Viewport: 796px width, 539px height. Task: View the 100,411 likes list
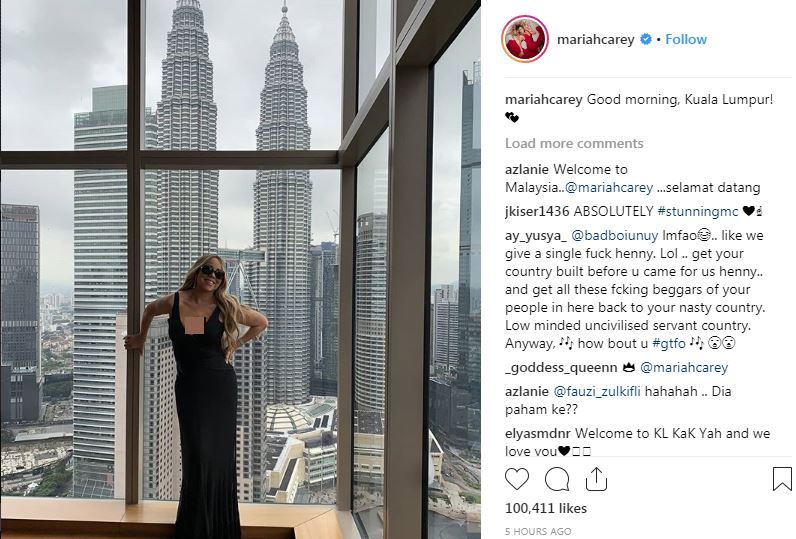pyautogui.click(x=546, y=508)
